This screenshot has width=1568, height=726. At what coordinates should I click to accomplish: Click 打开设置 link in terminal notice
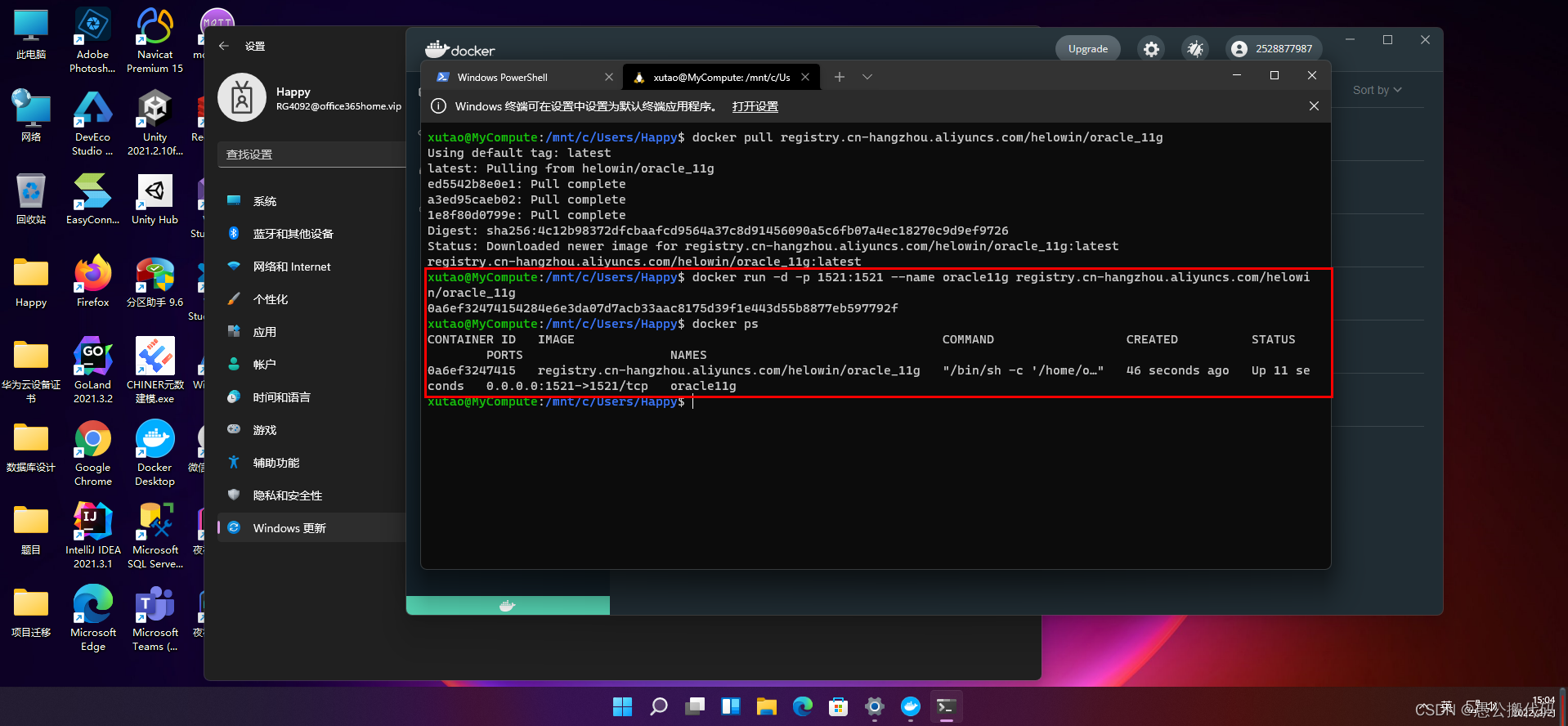click(755, 106)
